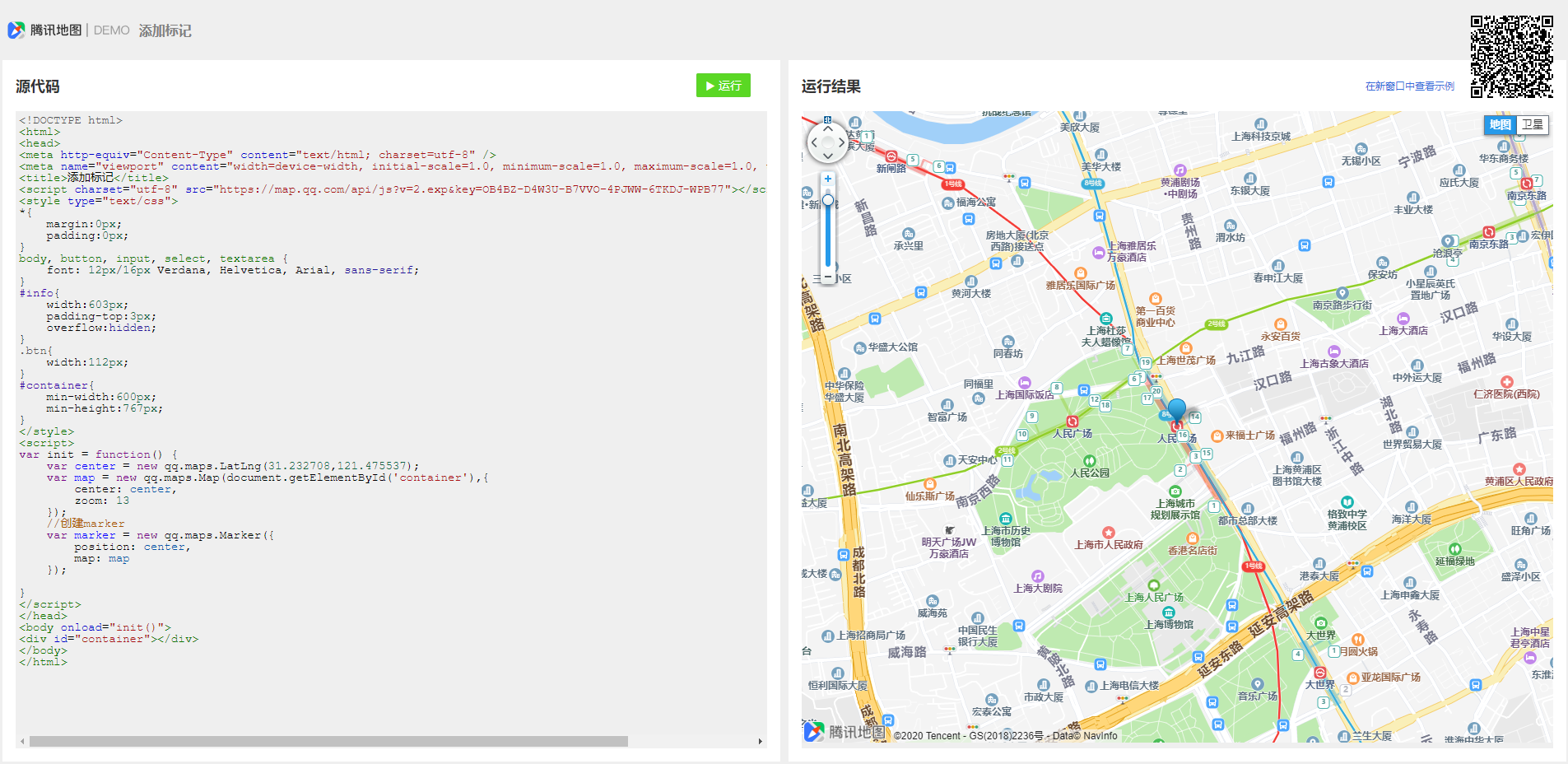1568x764 pixels.
Task: Click the 月圆火锅 restaurant icon
Action: tap(1358, 639)
